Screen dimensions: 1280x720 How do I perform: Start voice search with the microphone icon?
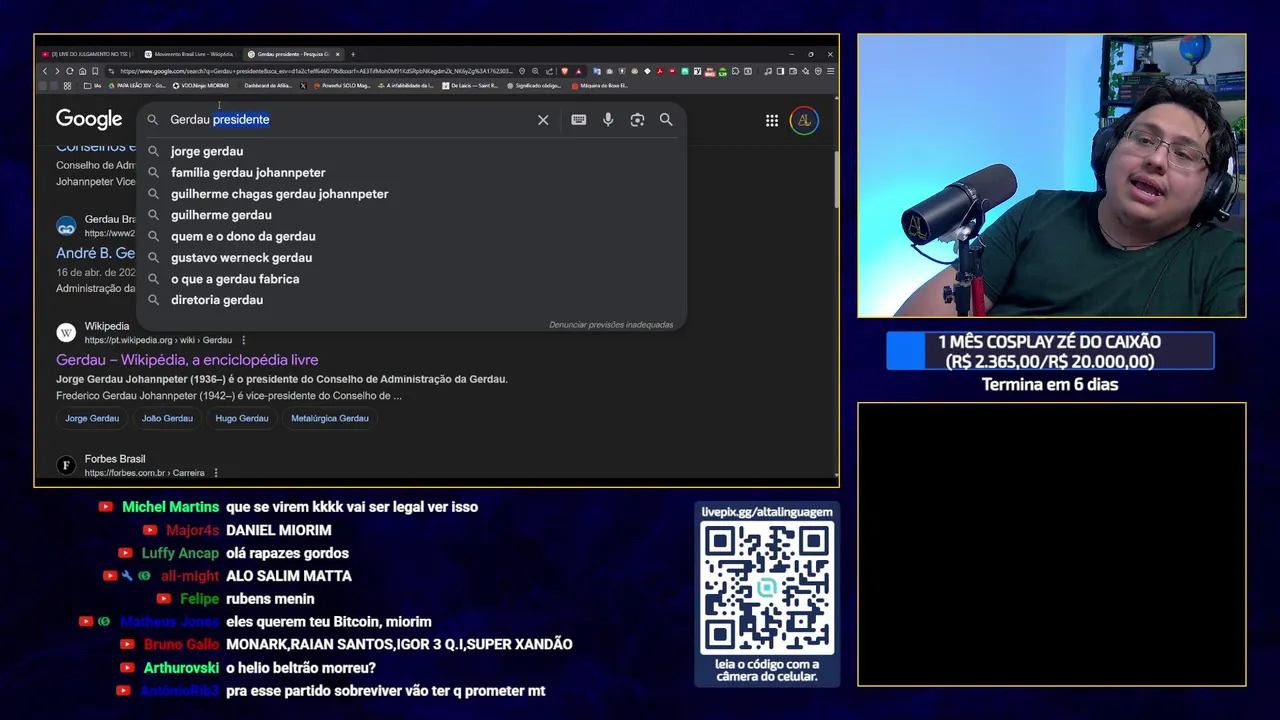point(607,120)
